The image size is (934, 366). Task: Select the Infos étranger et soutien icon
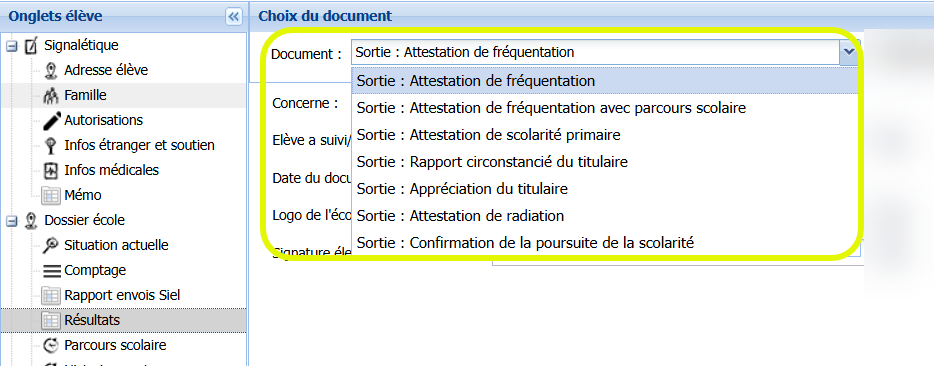pyautogui.click(x=51, y=145)
